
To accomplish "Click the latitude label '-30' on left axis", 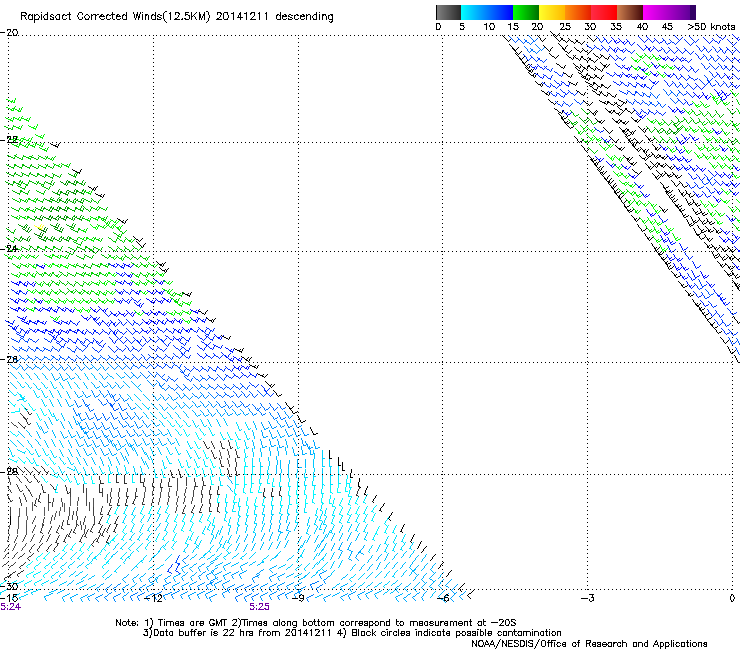I will pyautogui.click(x=9, y=586).
